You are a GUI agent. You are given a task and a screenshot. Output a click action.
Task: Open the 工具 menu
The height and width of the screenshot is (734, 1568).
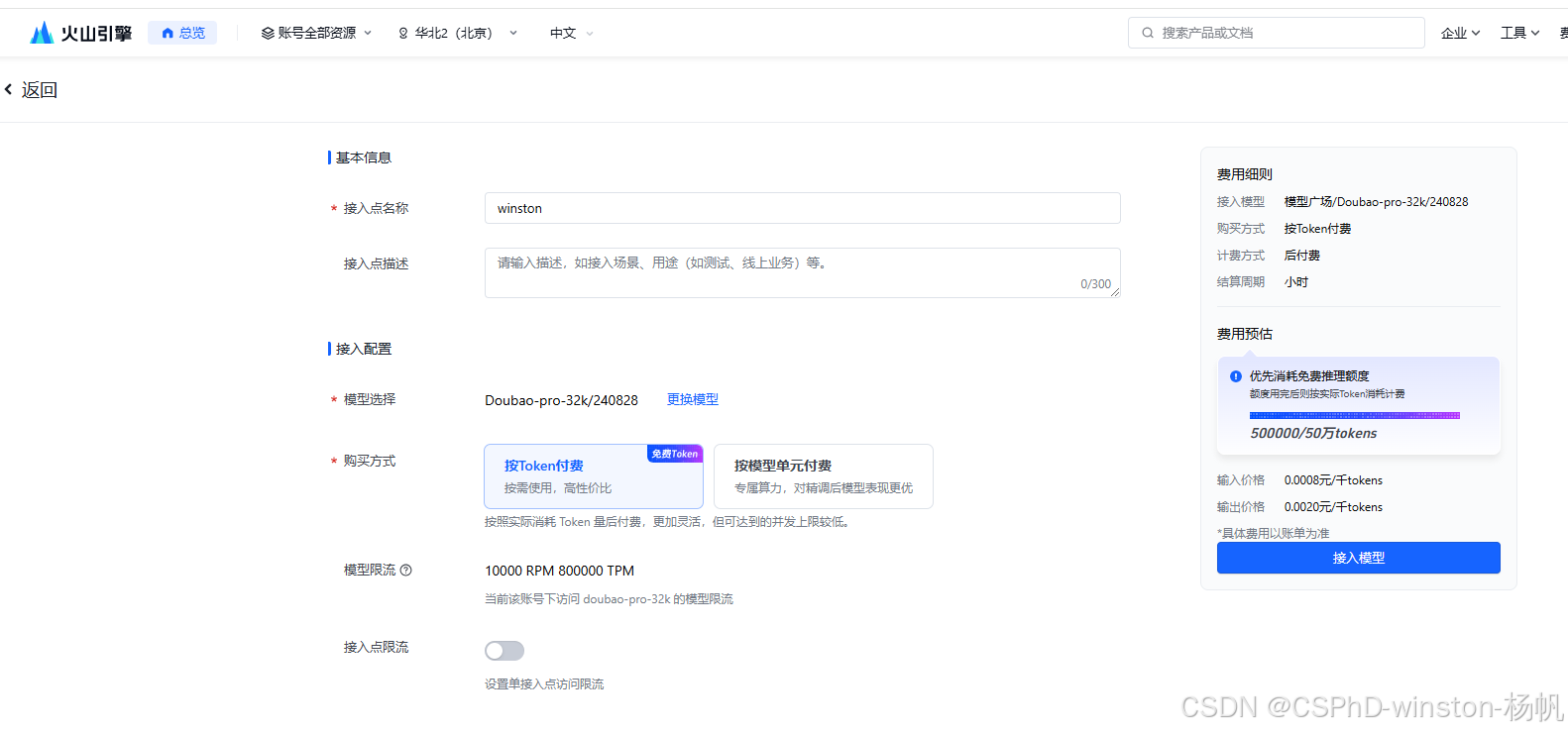pyautogui.click(x=1519, y=33)
